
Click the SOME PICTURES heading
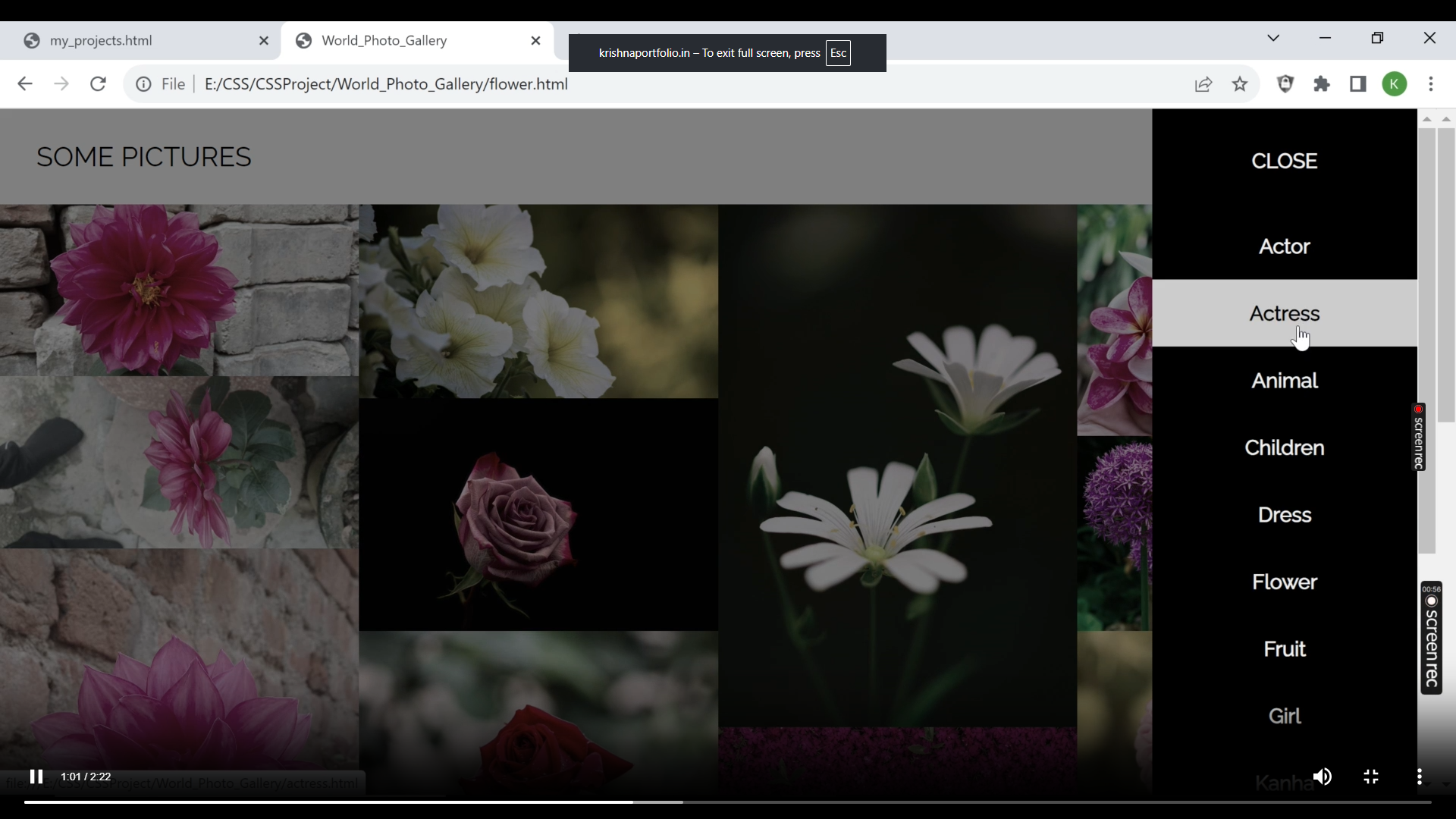(x=143, y=157)
